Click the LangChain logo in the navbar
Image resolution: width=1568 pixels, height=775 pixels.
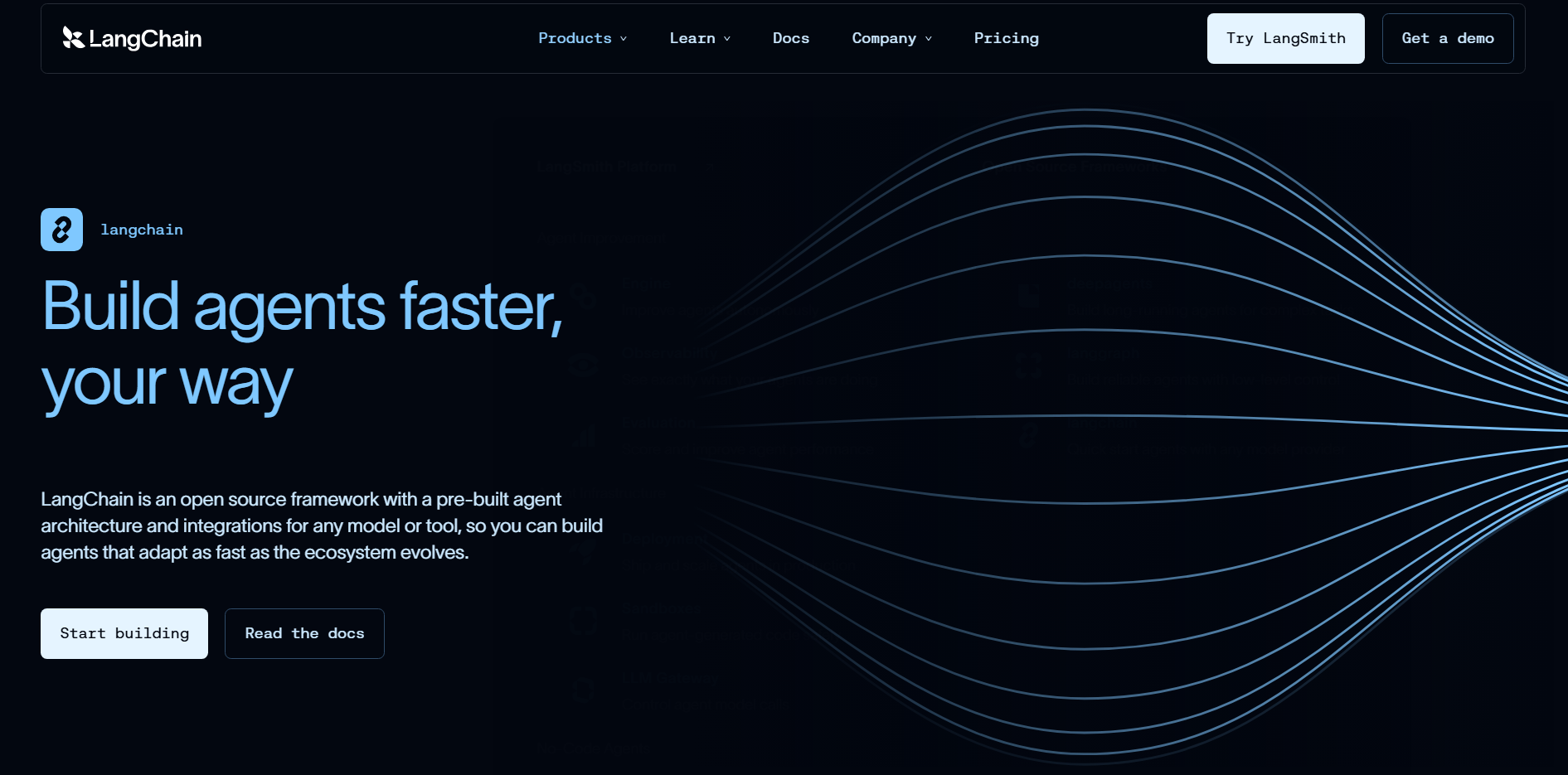point(132,38)
